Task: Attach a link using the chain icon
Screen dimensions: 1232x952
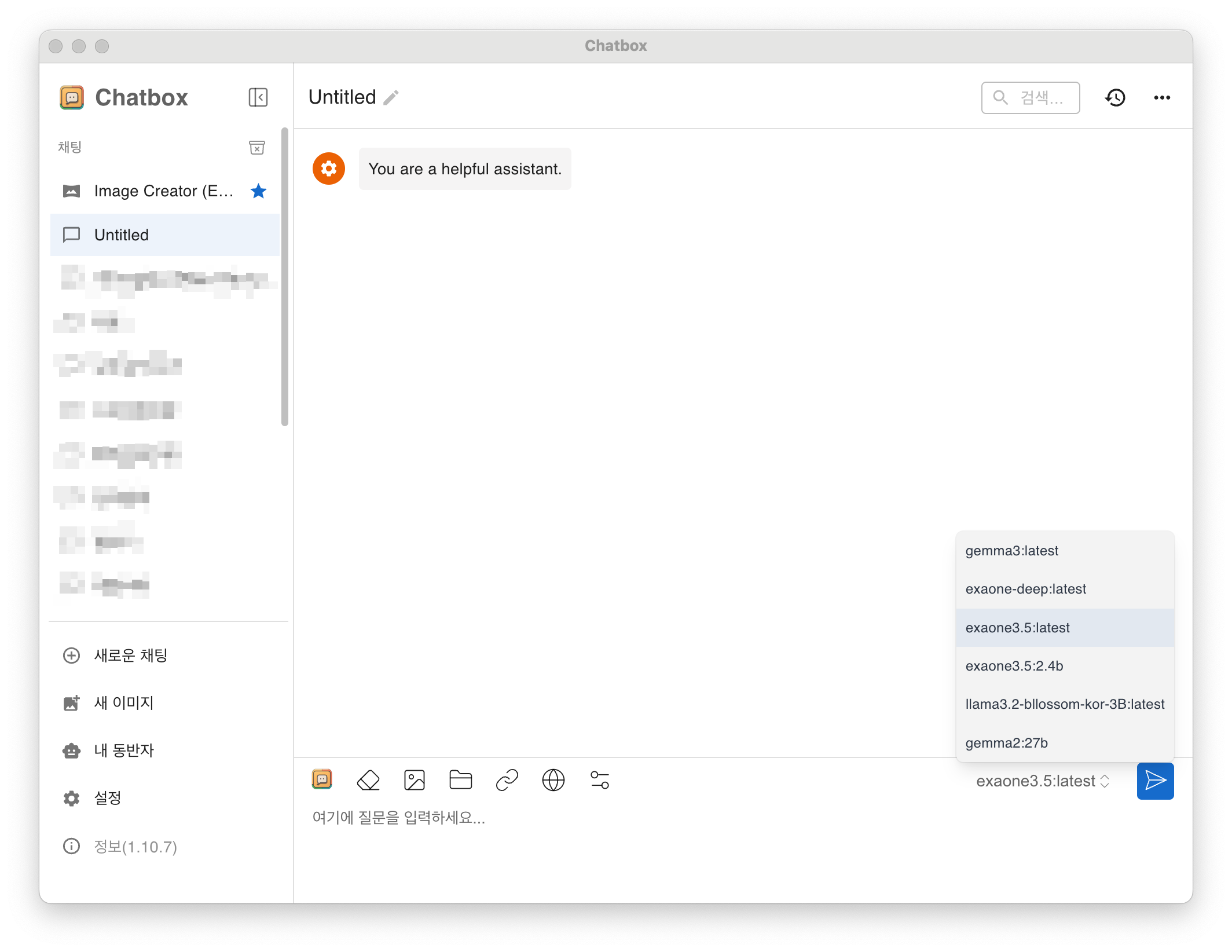Action: (x=507, y=780)
